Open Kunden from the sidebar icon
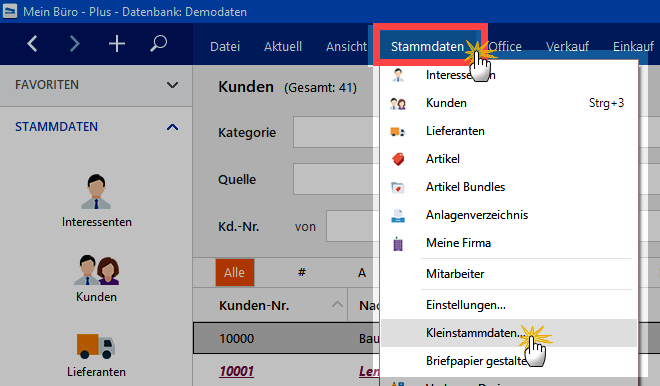660x386 pixels. coord(96,270)
